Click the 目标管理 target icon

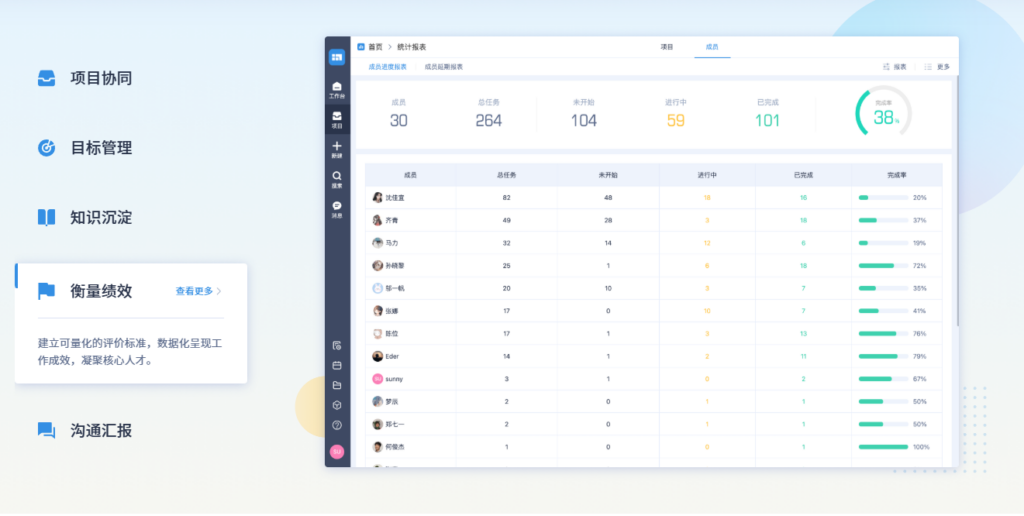pos(46,148)
